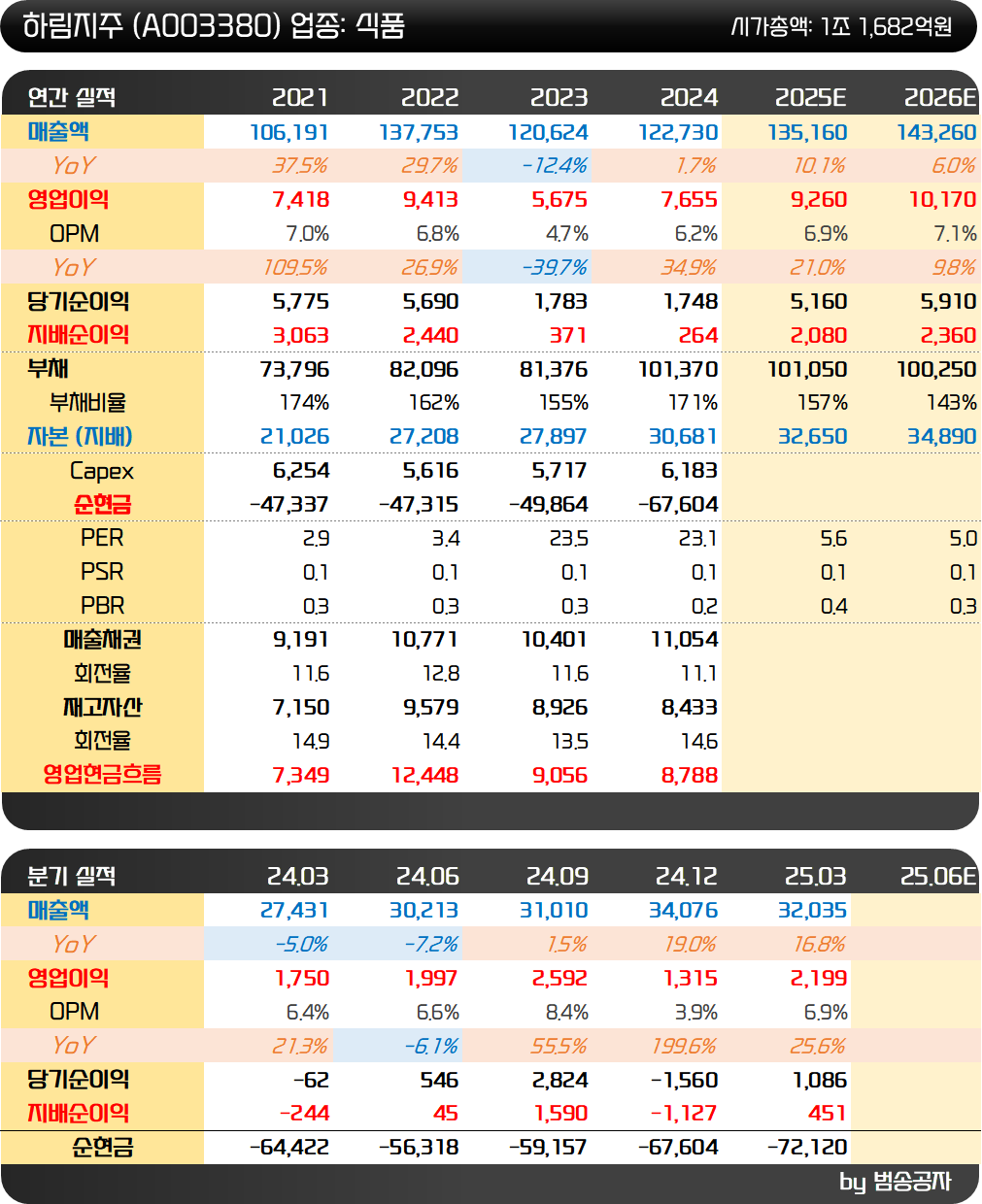982x1204 pixels.
Task: Select revenue cell '120,624'
Action: [x=548, y=132]
